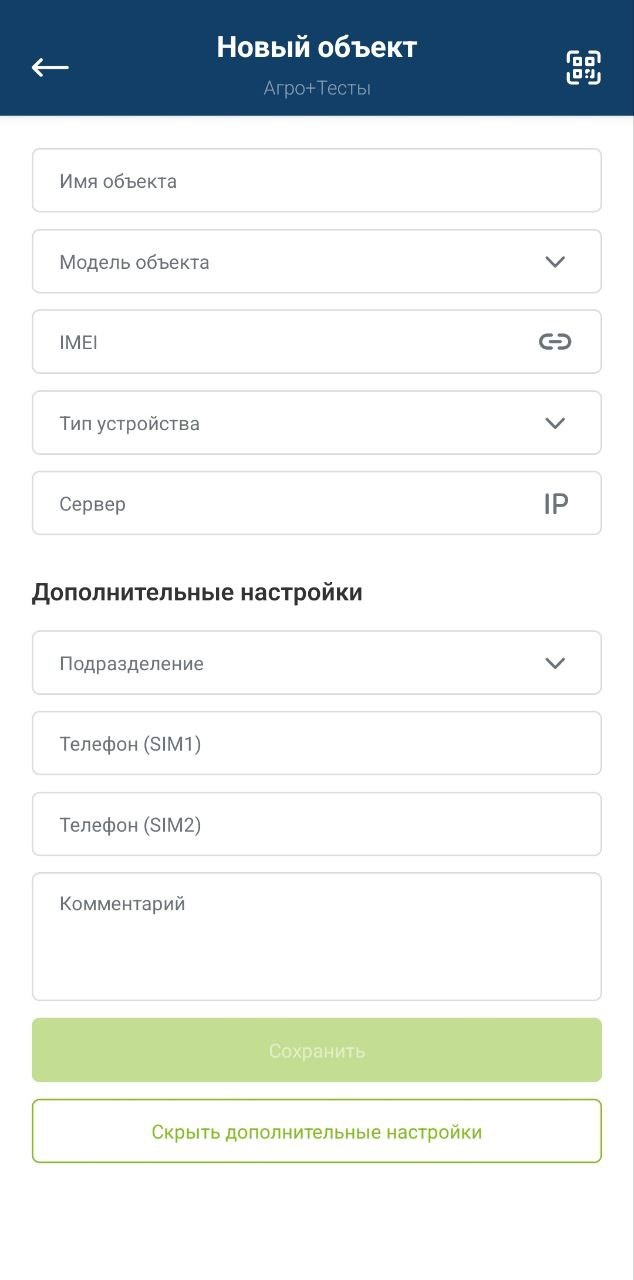Focus the Имя объекта input field

coord(317,181)
